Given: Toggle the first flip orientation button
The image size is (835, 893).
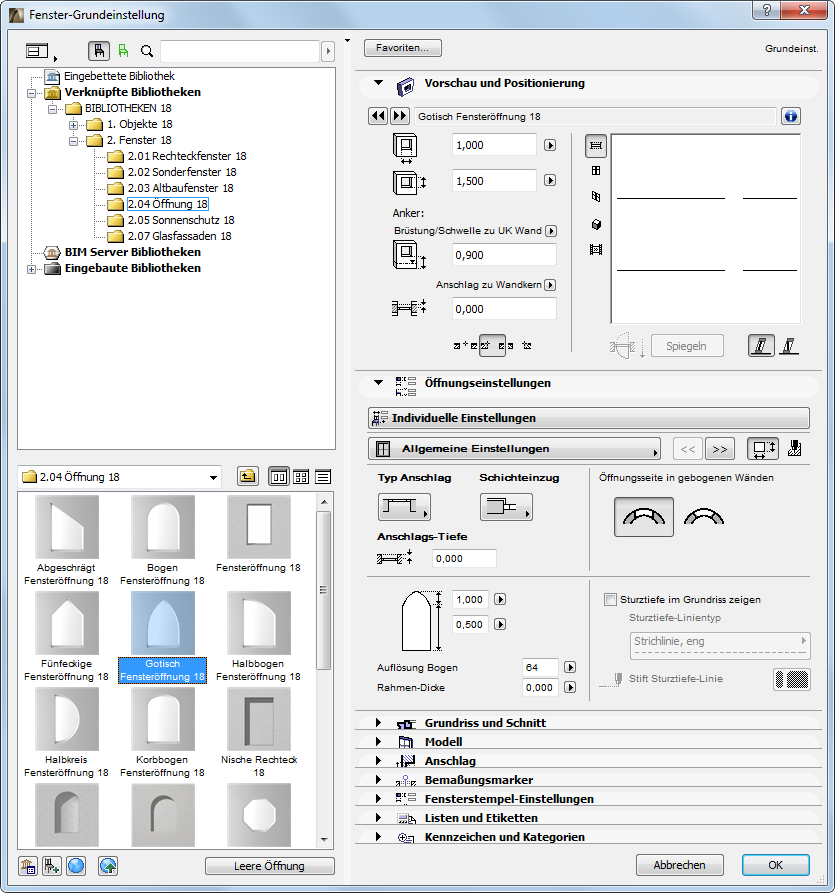Looking at the screenshot, I should pyautogui.click(x=761, y=345).
